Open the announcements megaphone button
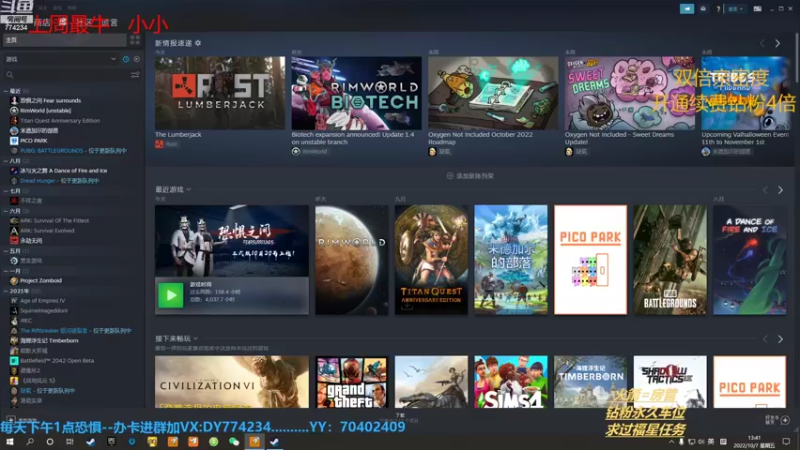The height and width of the screenshot is (450, 800). [687, 9]
